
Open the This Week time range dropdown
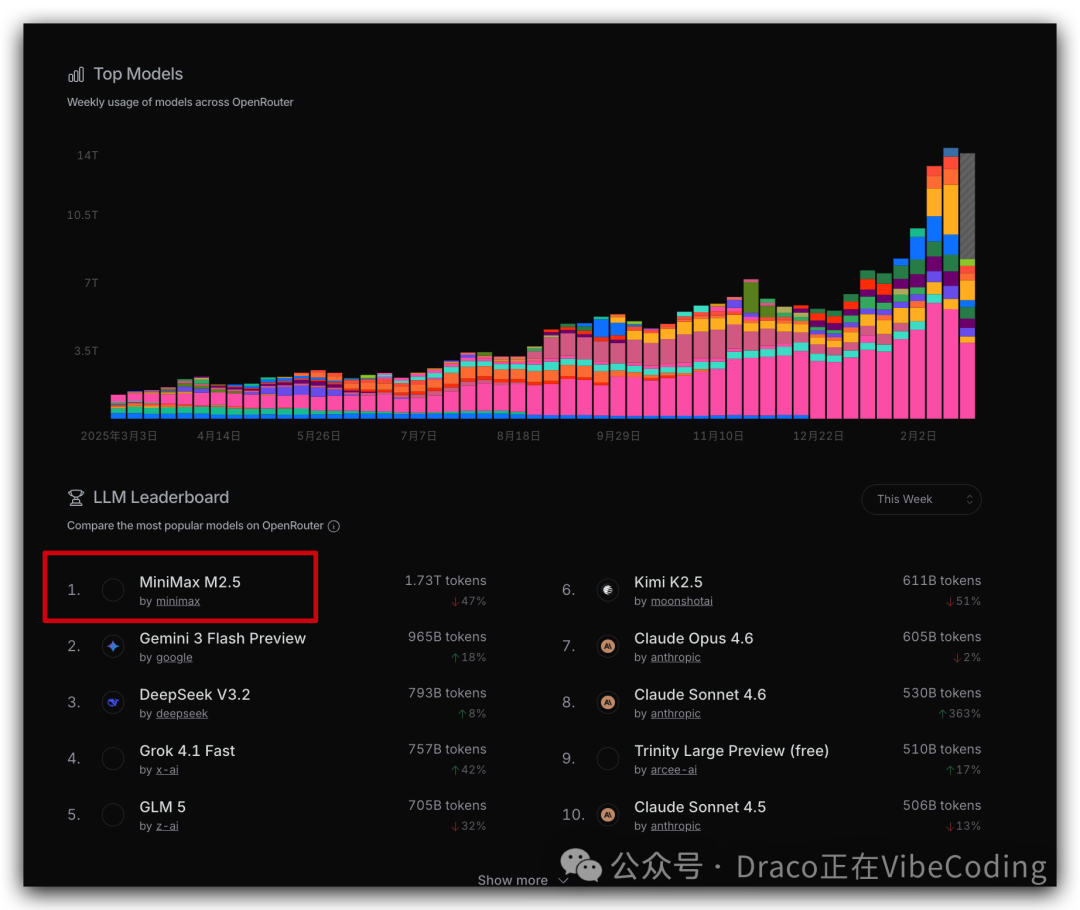(921, 499)
